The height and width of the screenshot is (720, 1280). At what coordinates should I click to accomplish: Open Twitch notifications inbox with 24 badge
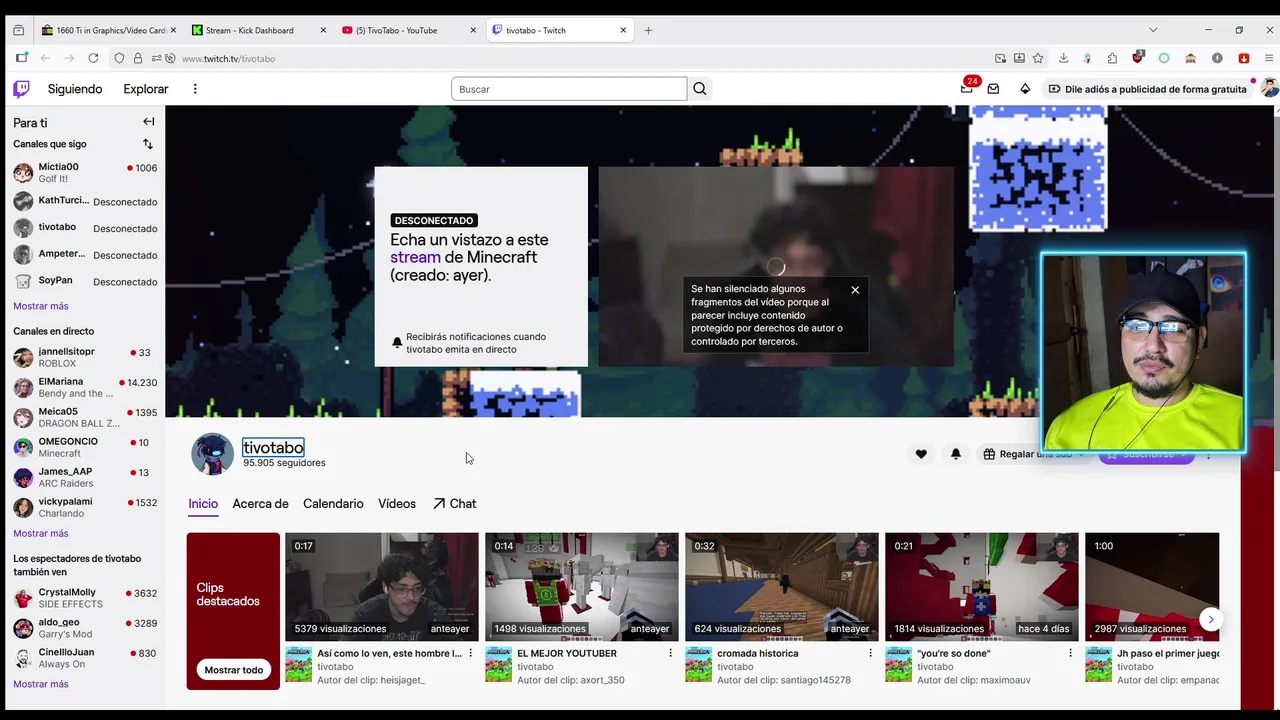(966, 88)
